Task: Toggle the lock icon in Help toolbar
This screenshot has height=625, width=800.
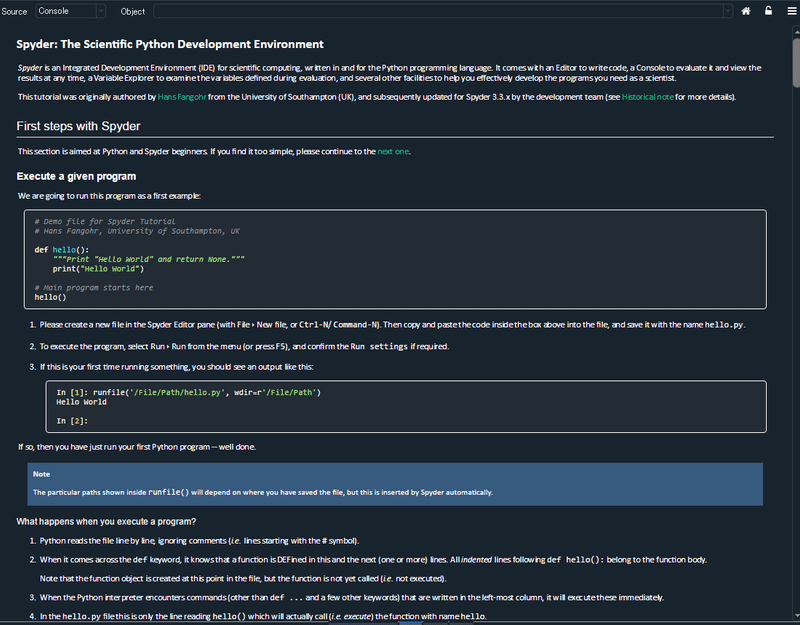Action: click(768, 11)
